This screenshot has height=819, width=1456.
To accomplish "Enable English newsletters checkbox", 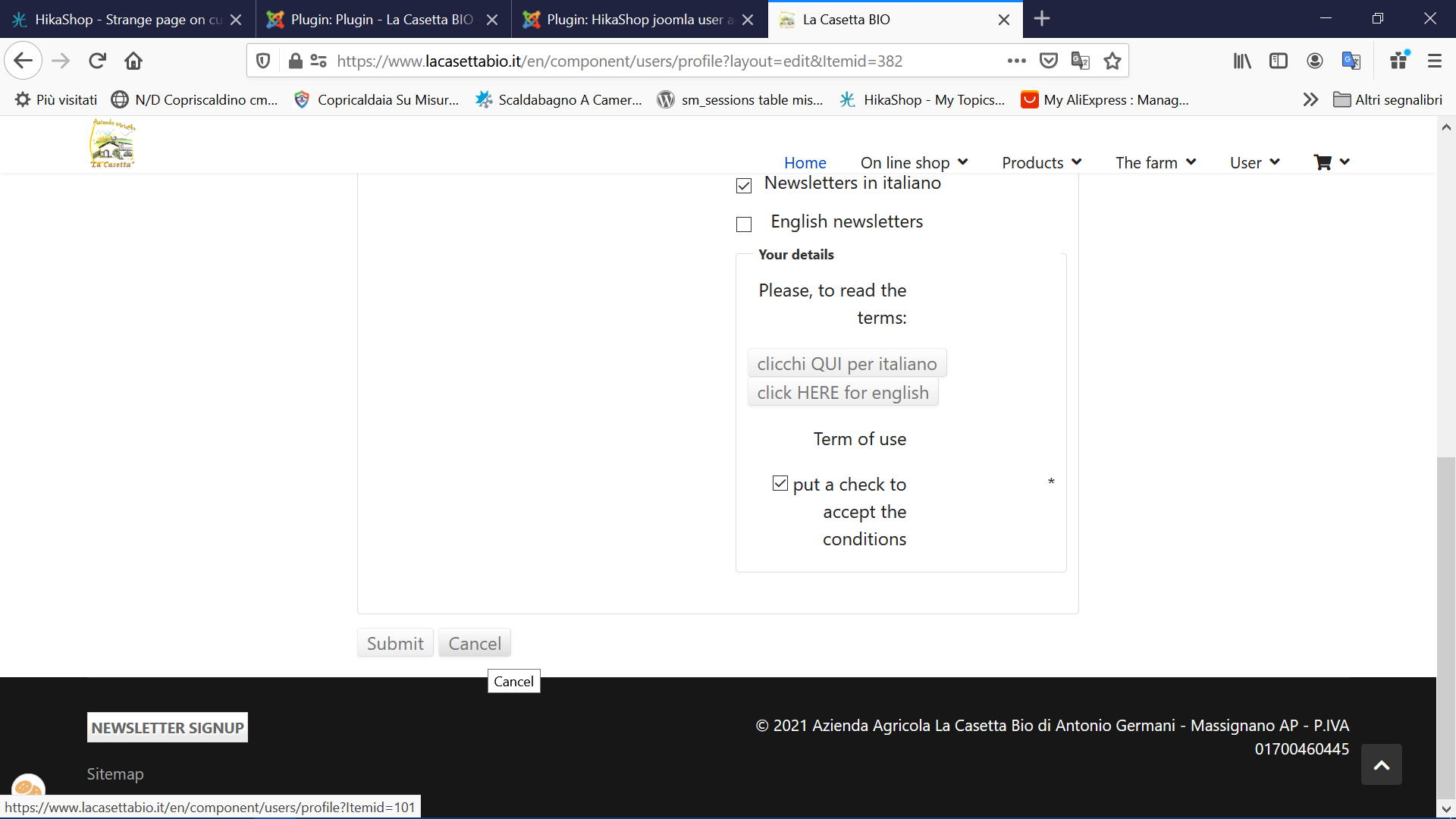I will pyautogui.click(x=744, y=224).
